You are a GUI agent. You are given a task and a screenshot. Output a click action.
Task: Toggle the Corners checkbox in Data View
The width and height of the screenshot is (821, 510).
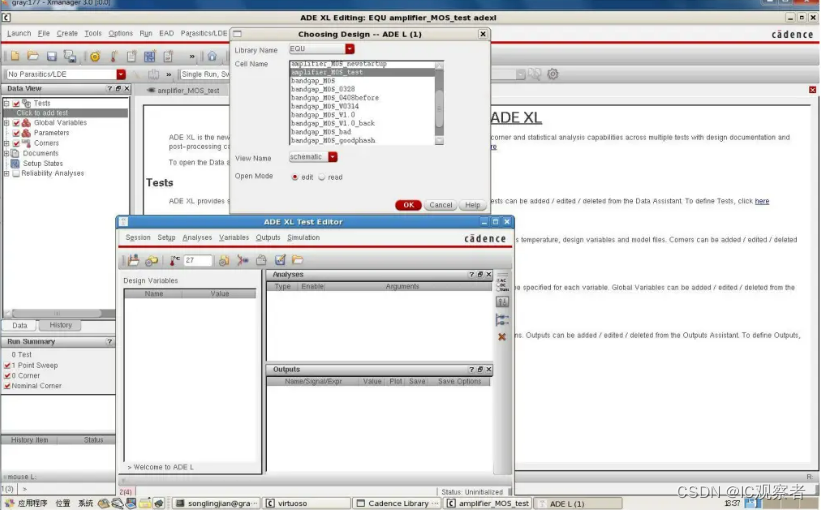16,143
